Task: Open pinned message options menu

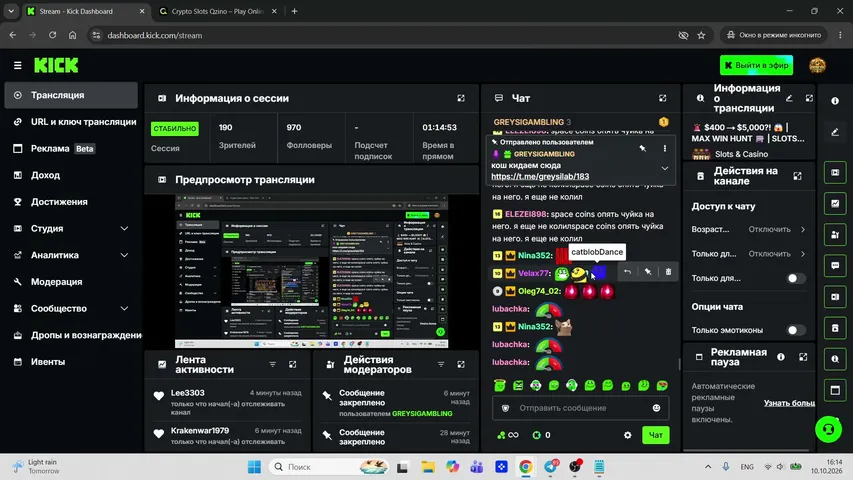Action: pos(665,148)
